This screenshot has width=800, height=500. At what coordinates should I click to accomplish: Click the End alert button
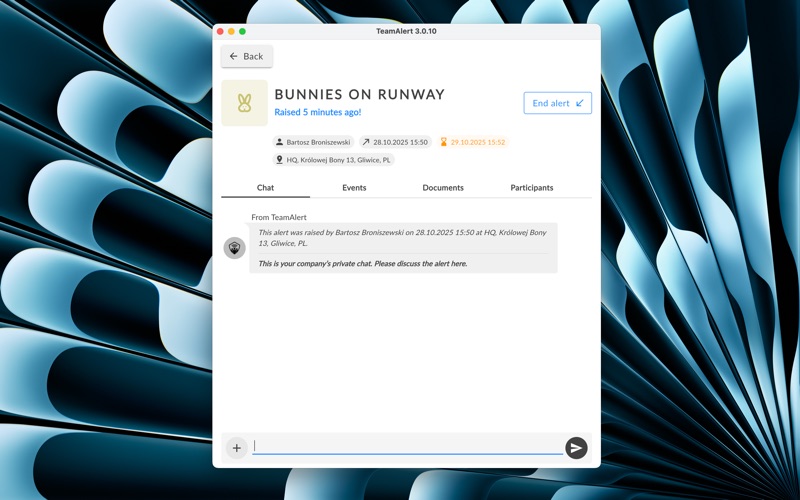coord(557,103)
